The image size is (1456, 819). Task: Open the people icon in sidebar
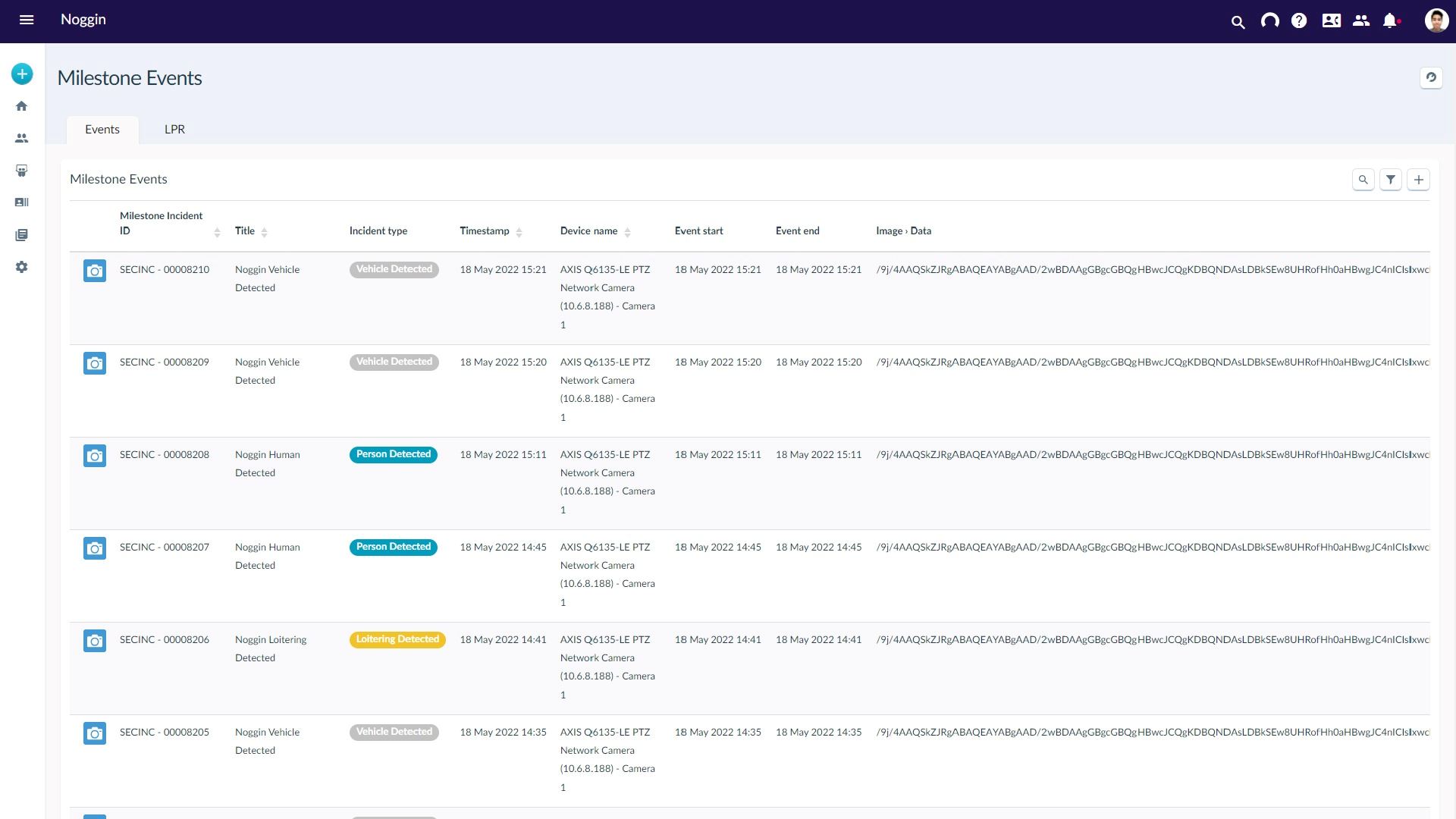click(x=22, y=138)
